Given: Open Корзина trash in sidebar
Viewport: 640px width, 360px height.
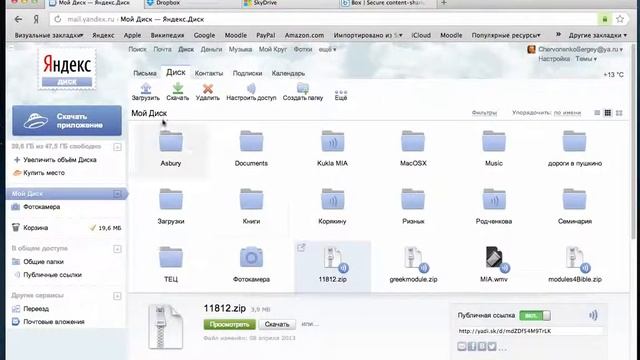Looking at the screenshot, I should point(36,228).
